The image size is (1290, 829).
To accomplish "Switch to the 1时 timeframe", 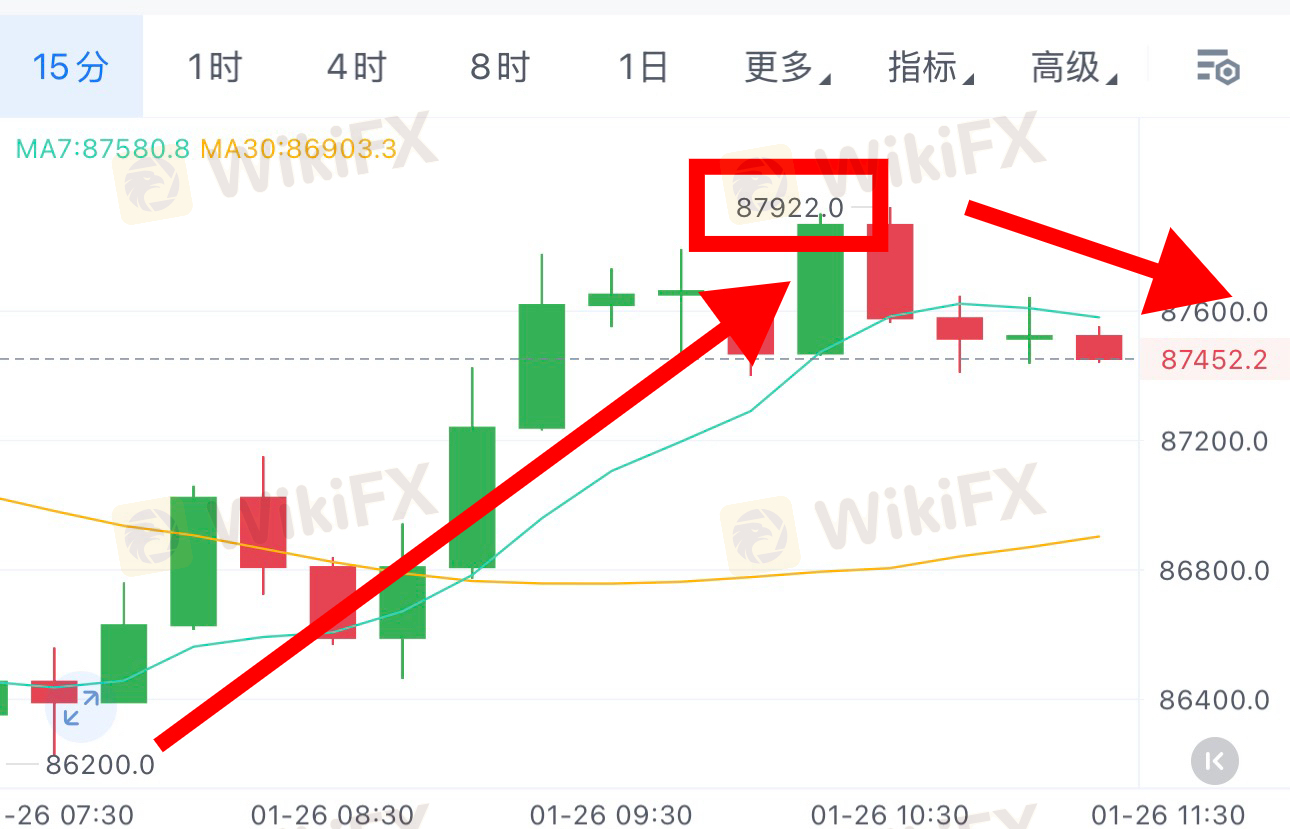I will 215,68.
